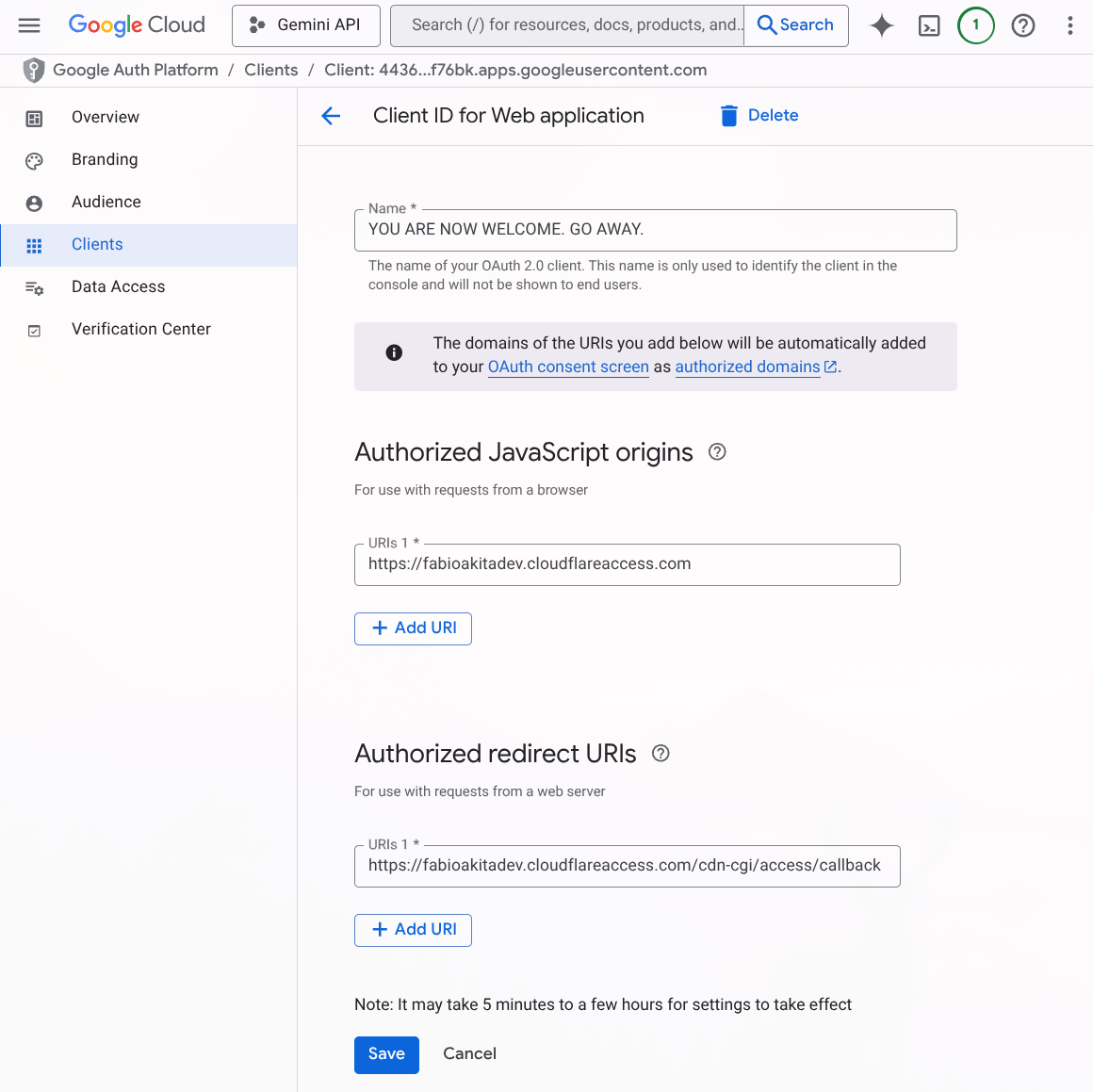Edit the client Name field
The width and height of the screenshot is (1093, 1092).
tap(655, 230)
